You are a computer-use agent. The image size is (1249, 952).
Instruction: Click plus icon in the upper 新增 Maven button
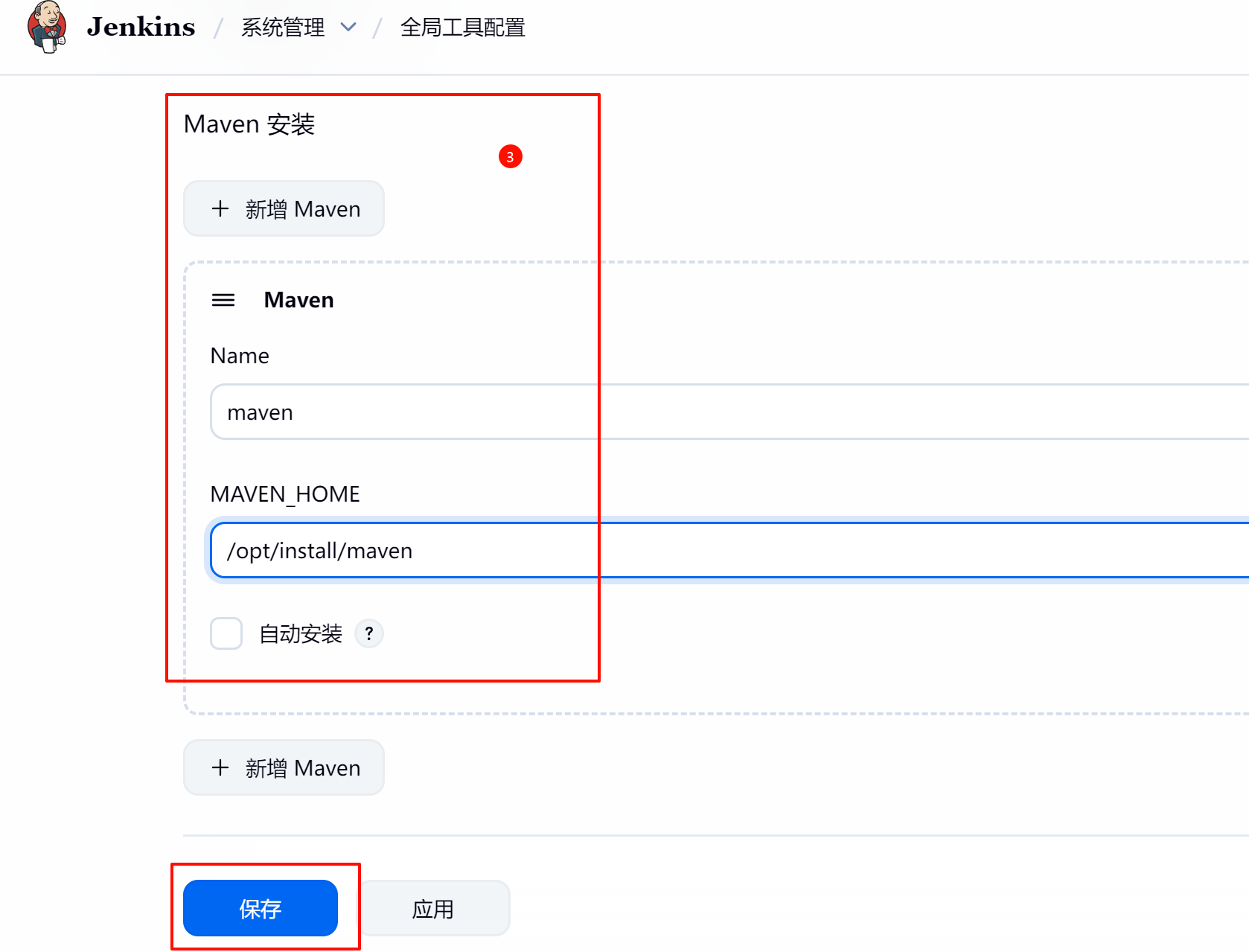pos(220,208)
